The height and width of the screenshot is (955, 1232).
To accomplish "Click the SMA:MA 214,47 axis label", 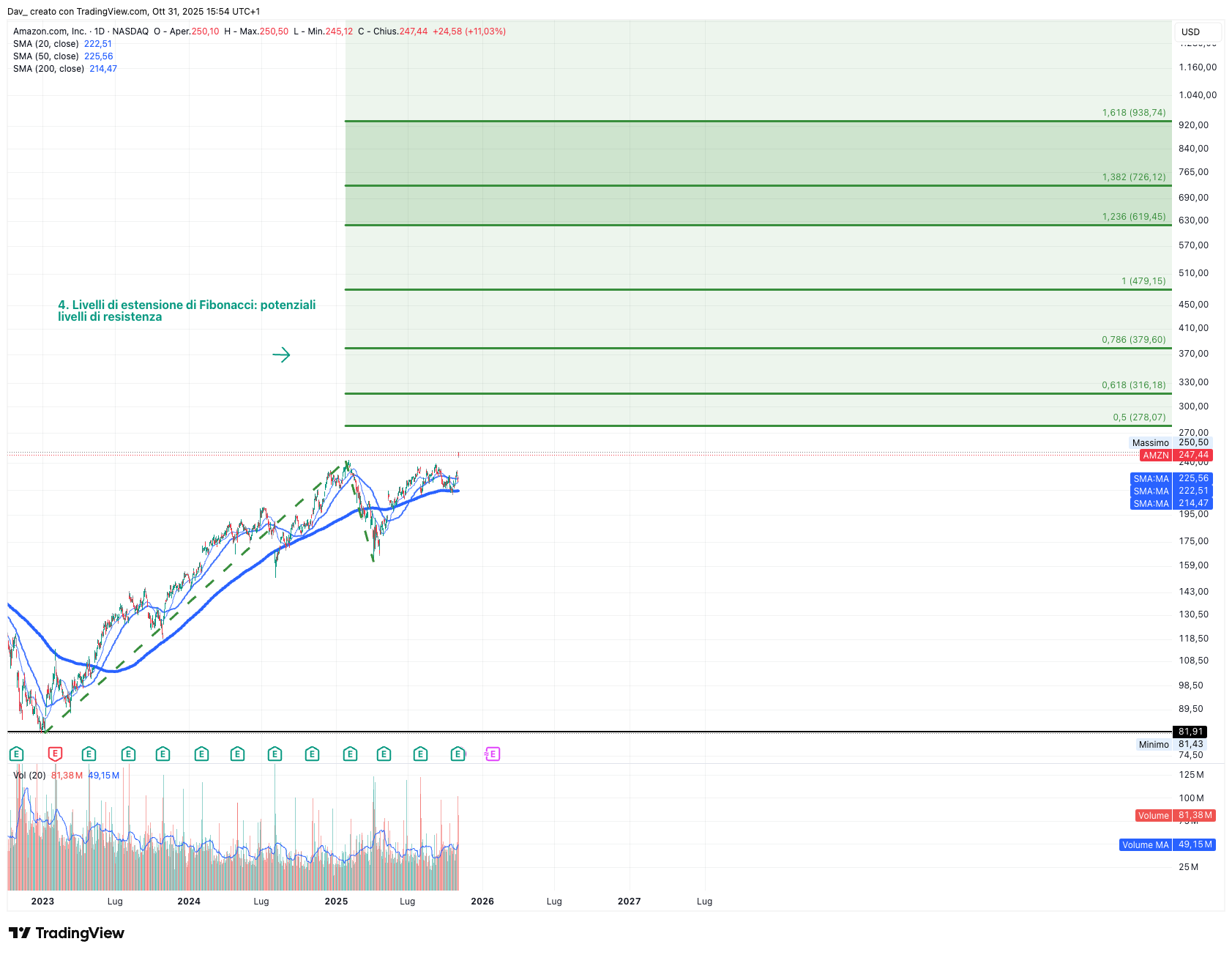I will pyautogui.click(x=1171, y=503).
